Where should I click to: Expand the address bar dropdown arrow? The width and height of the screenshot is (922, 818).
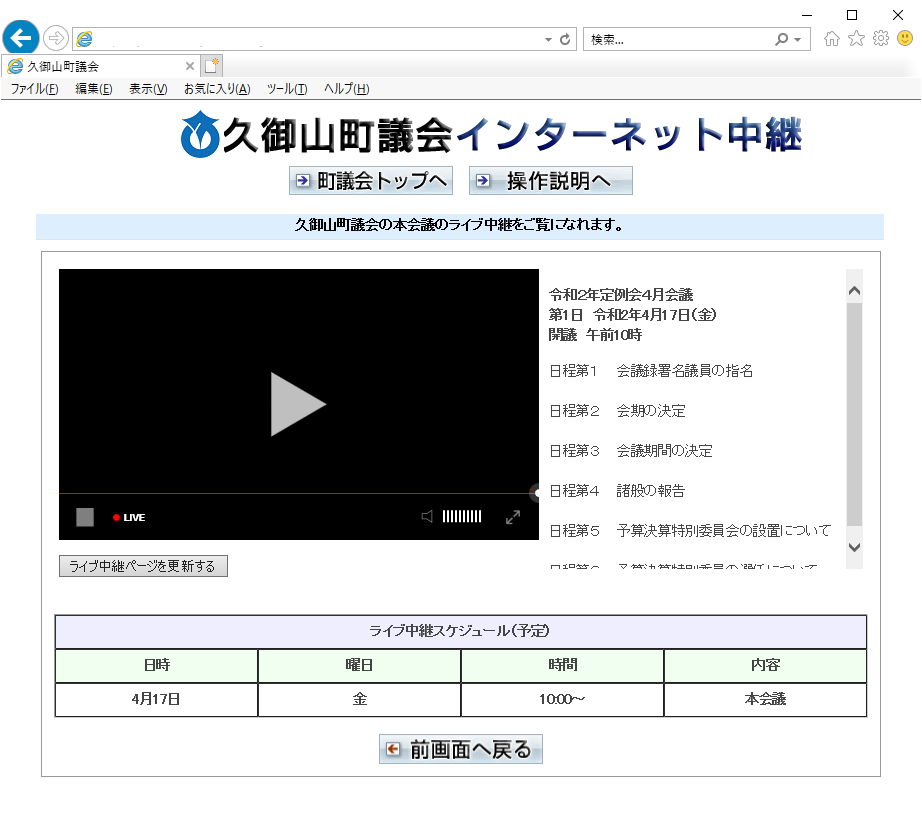pyautogui.click(x=548, y=39)
